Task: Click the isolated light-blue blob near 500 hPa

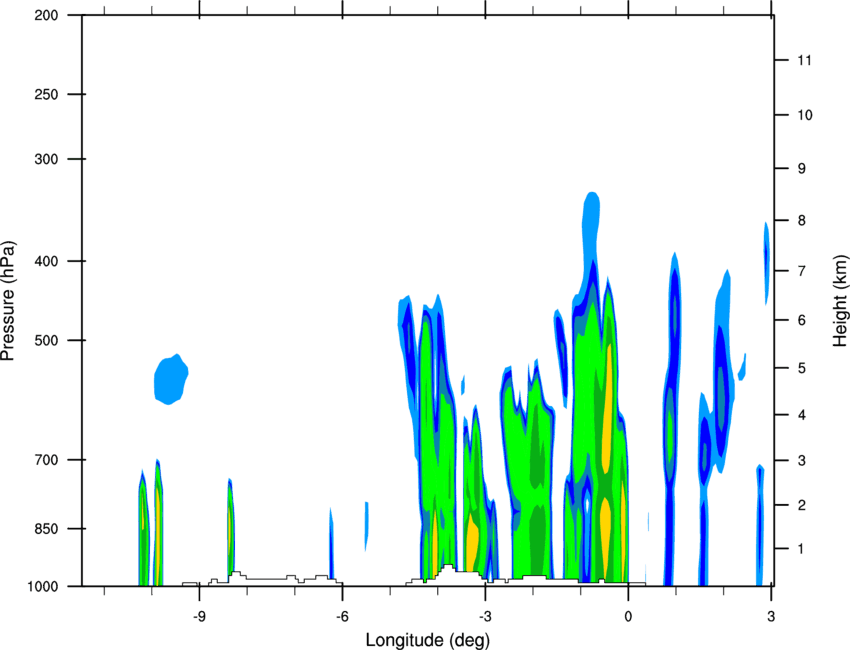Action: tap(171, 379)
